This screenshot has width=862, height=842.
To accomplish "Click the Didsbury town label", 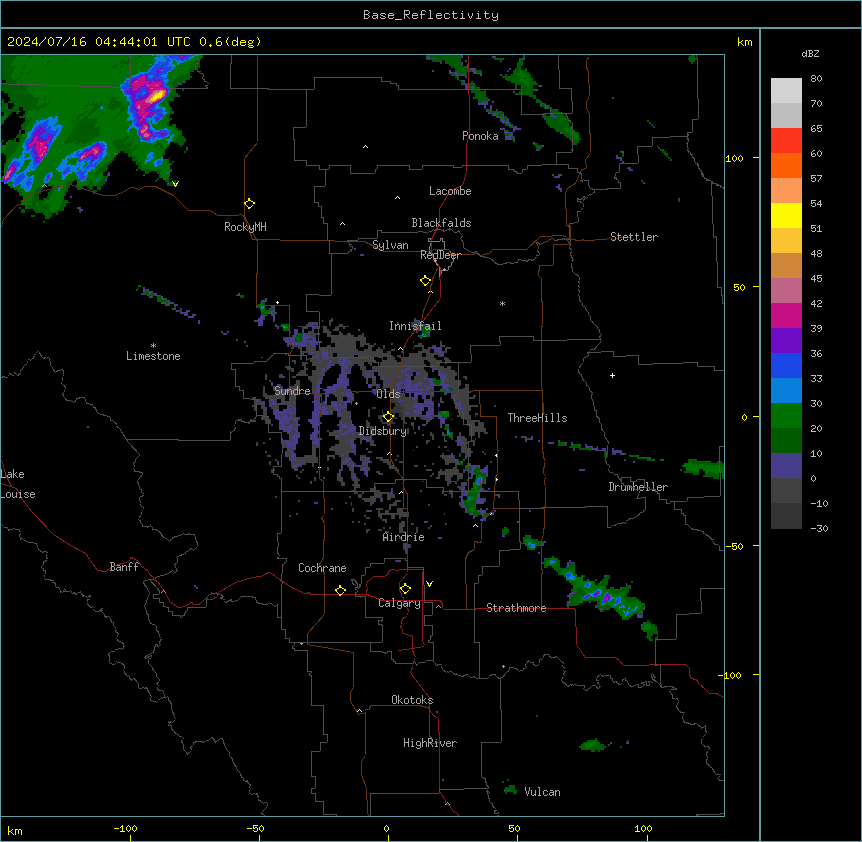I will [x=383, y=431].
